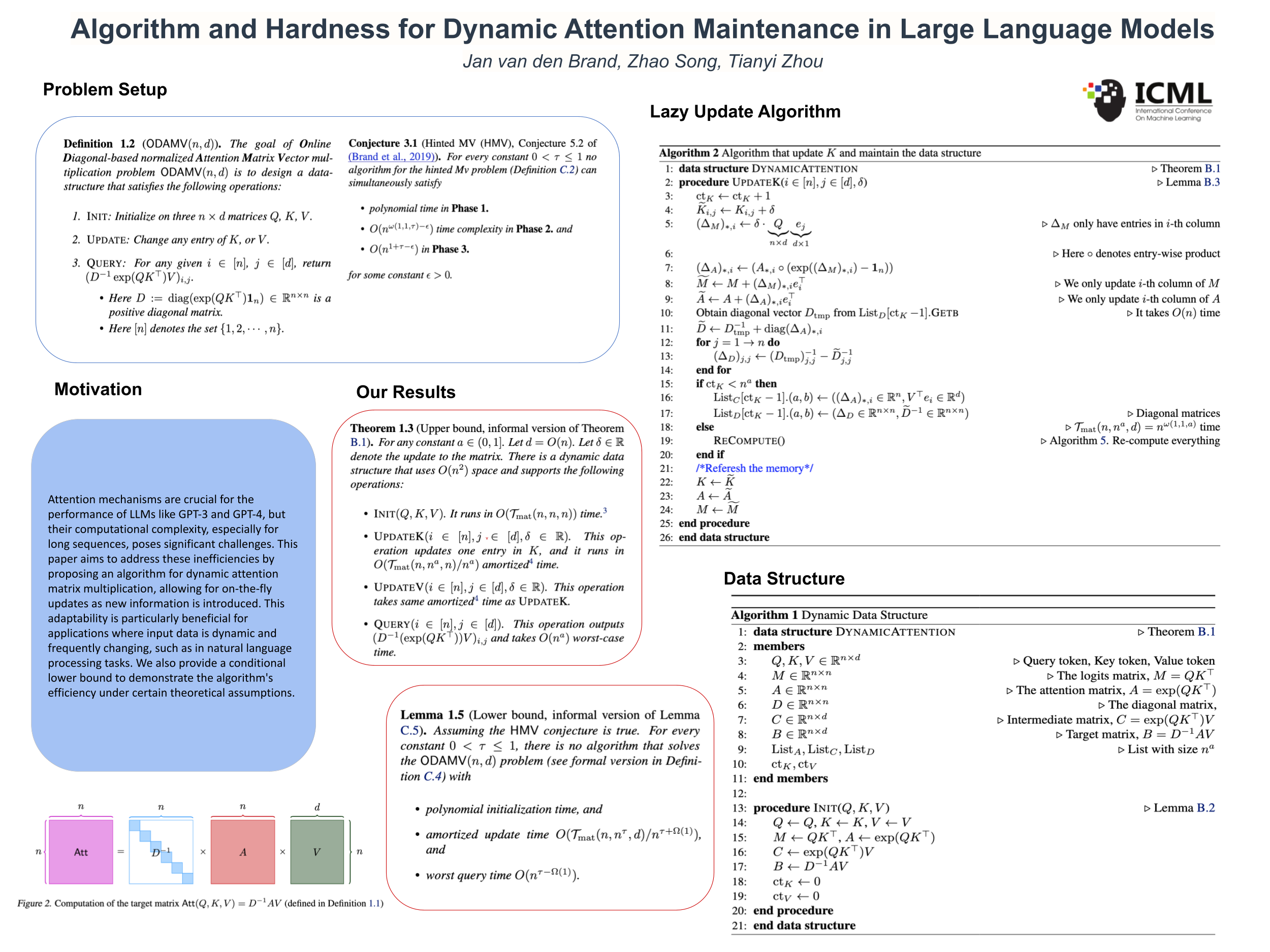Image resolution: width=1270 pixels, height=952 pixels.
Task: Click the Data Structure section heading
Action: point(784,578)
